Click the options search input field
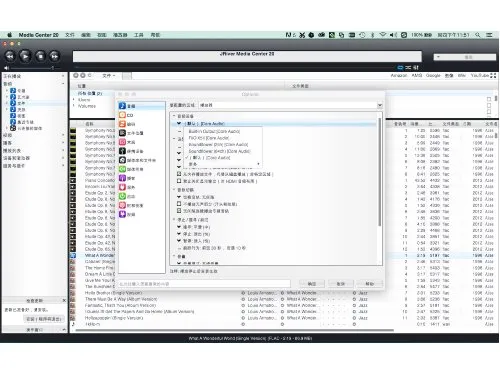 click(x=204, y=284)
